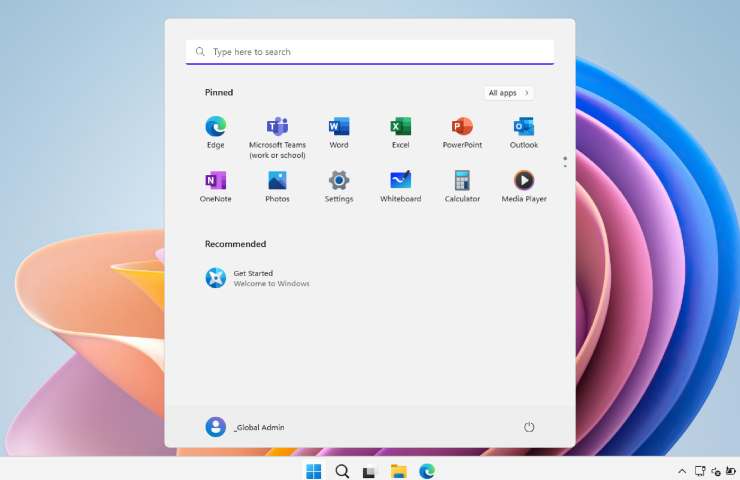Viewport: 740px width, 480px height.
Task: Launch Outlook
Action: [x=524, y=133]
